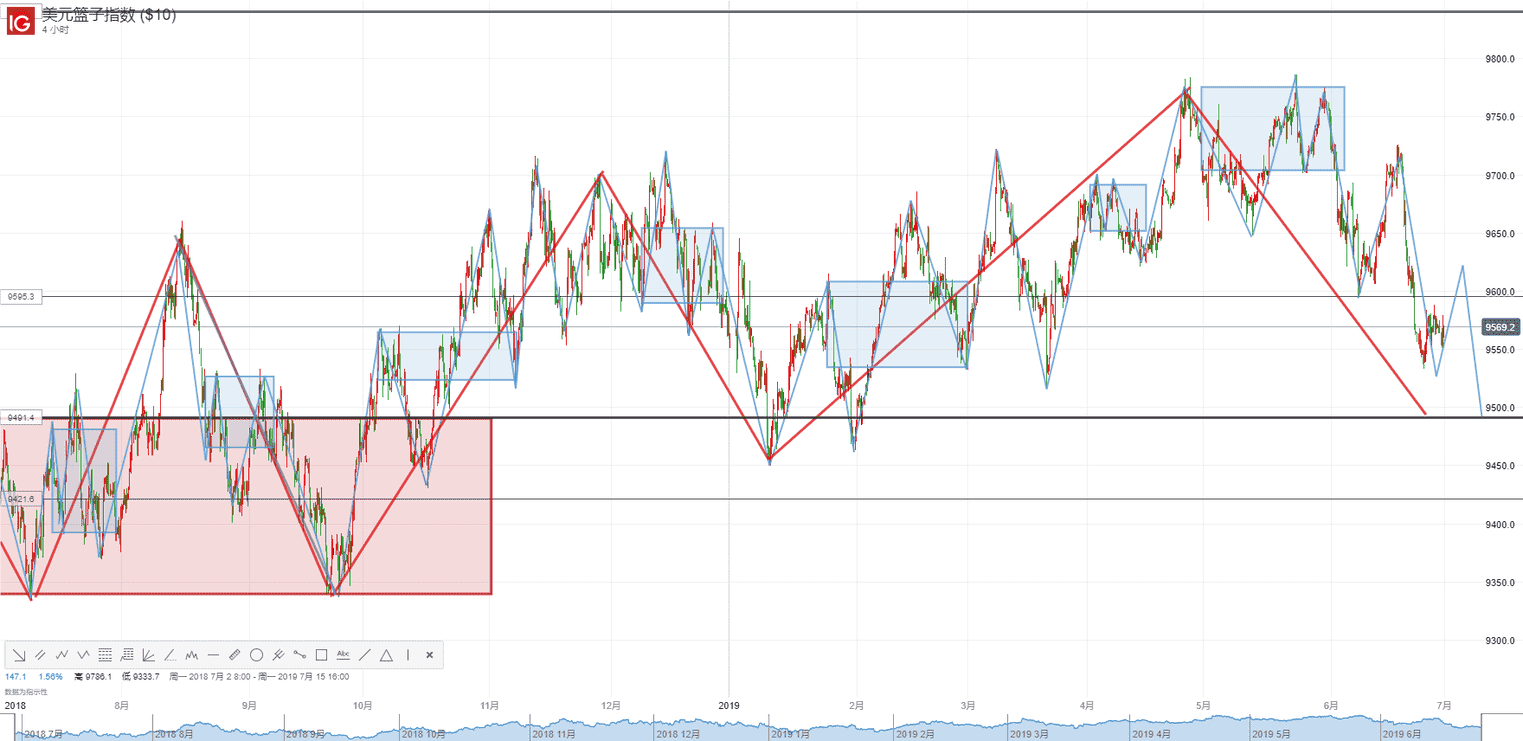The image size is (1523, 741).
Task: Select the ruler measure tool
Action: click(x=235, y=655)
